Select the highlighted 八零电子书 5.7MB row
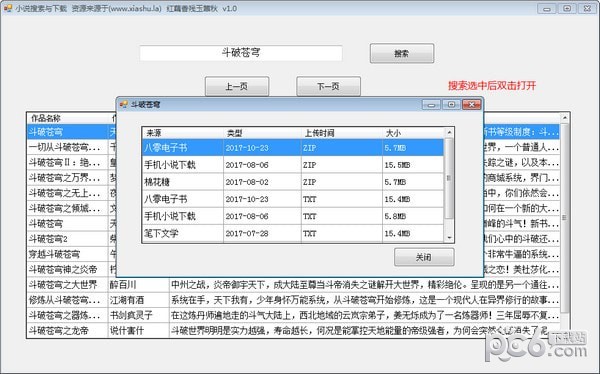Viewport: 600px width, 374px height. (x=293, y=148)
